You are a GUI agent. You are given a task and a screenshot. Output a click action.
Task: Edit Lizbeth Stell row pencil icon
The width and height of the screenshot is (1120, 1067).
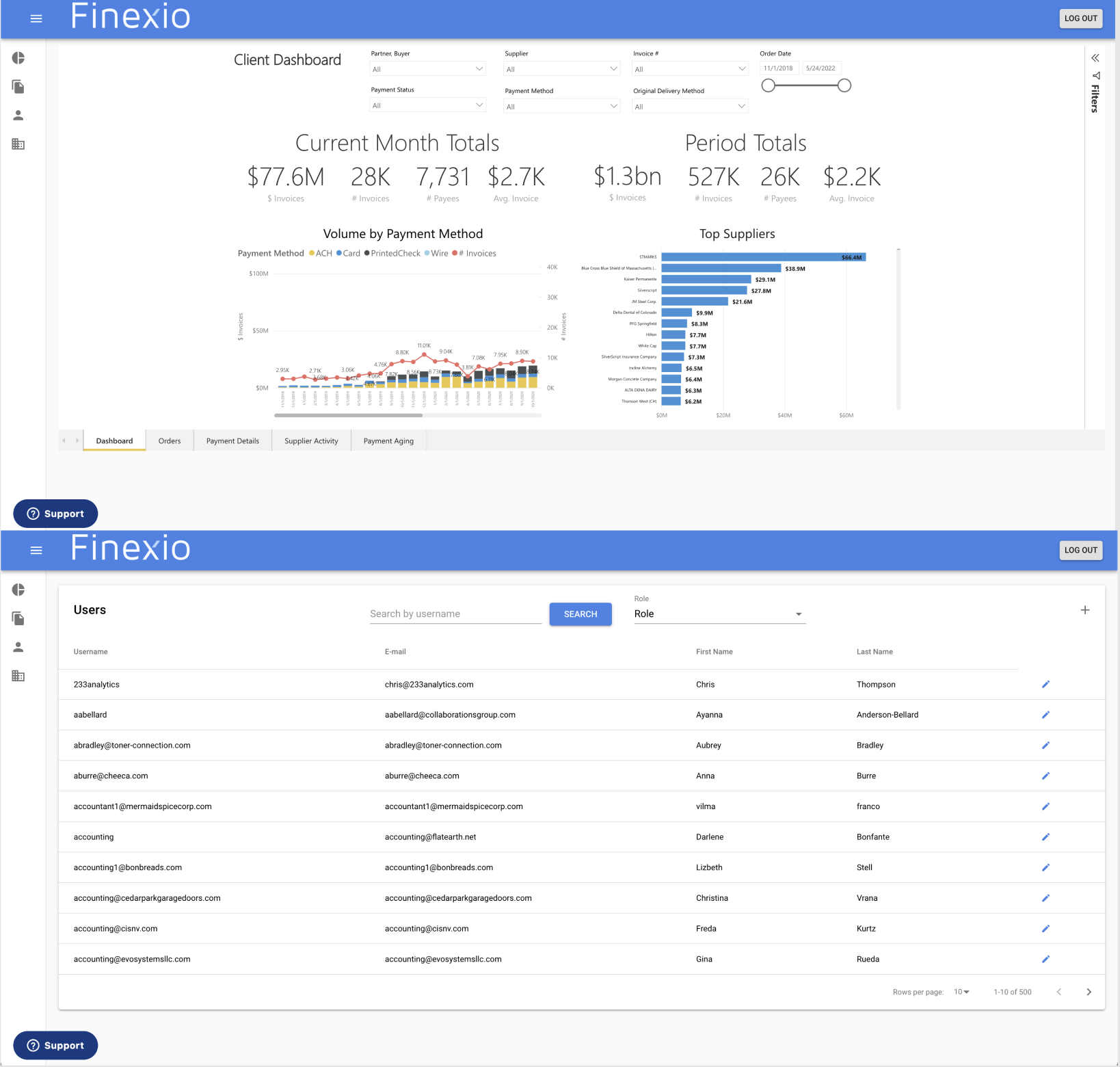pyautogui.click(x=1045, y=867)
